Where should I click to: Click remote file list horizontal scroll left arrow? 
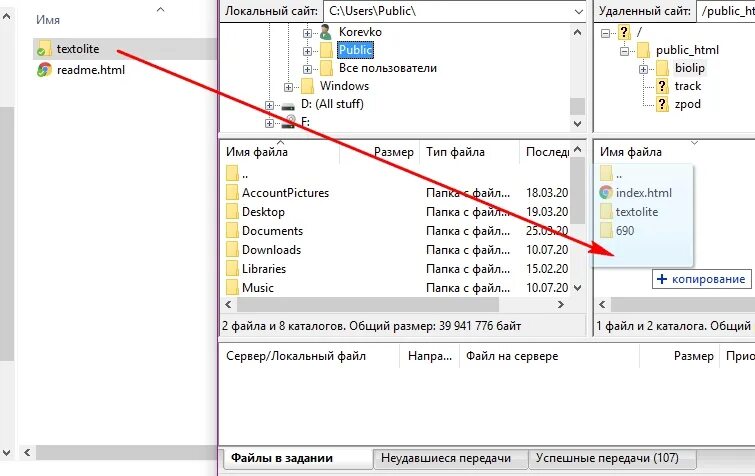[602, 305]
